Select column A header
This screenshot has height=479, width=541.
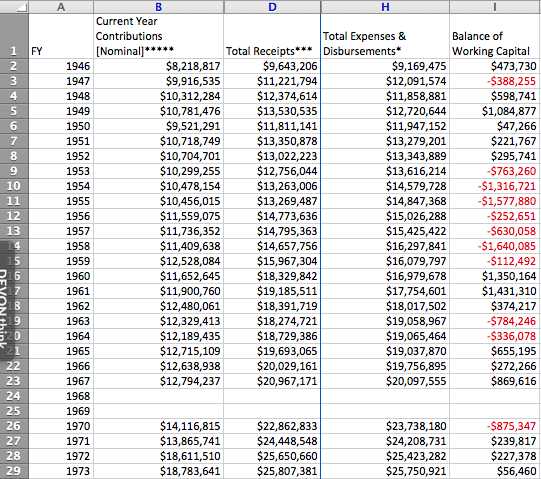[x=61, y=7]
